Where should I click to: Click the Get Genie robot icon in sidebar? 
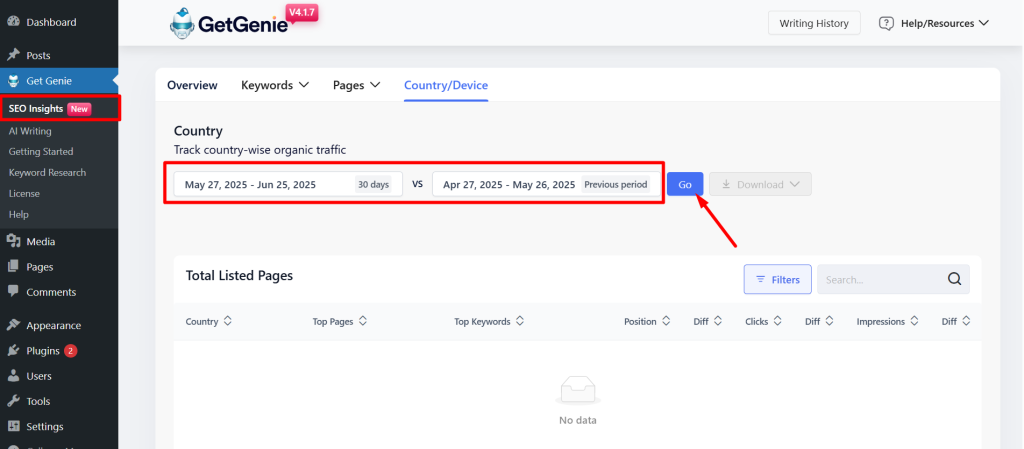click(13, 81)
